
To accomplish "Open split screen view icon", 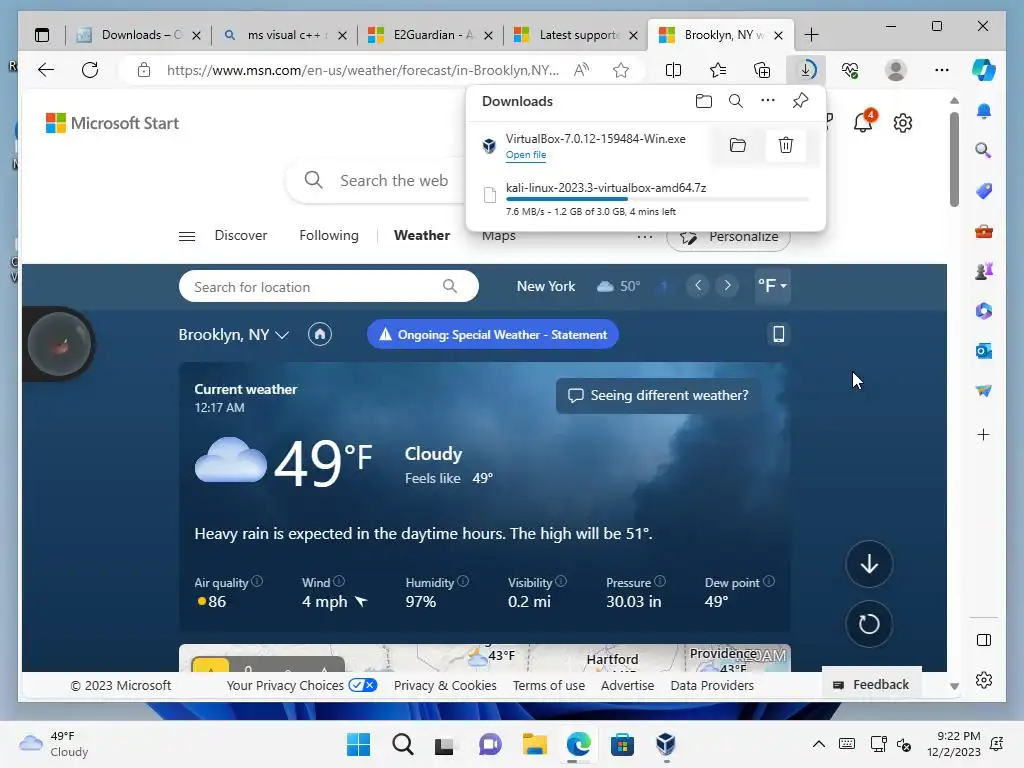I will pyautogui.click(x=673, y=70).
